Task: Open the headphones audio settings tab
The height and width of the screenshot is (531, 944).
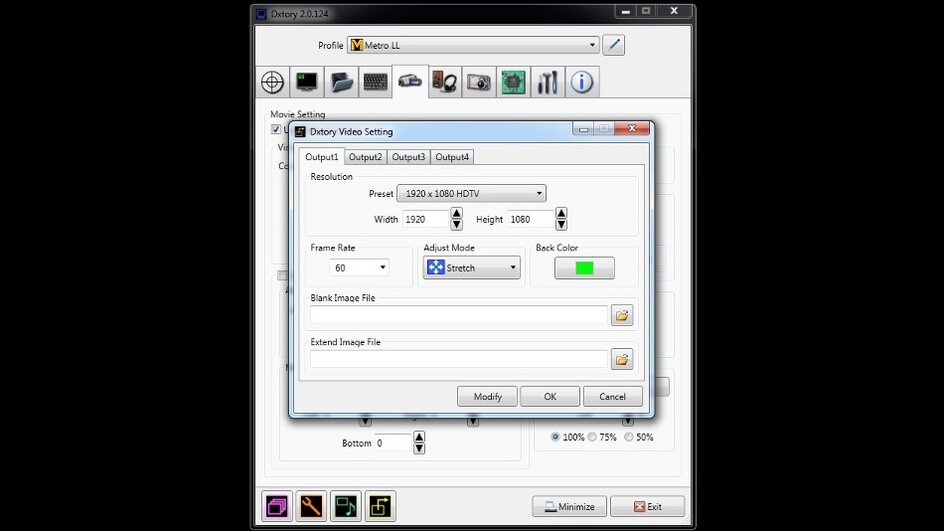Action: coord(444,82)
